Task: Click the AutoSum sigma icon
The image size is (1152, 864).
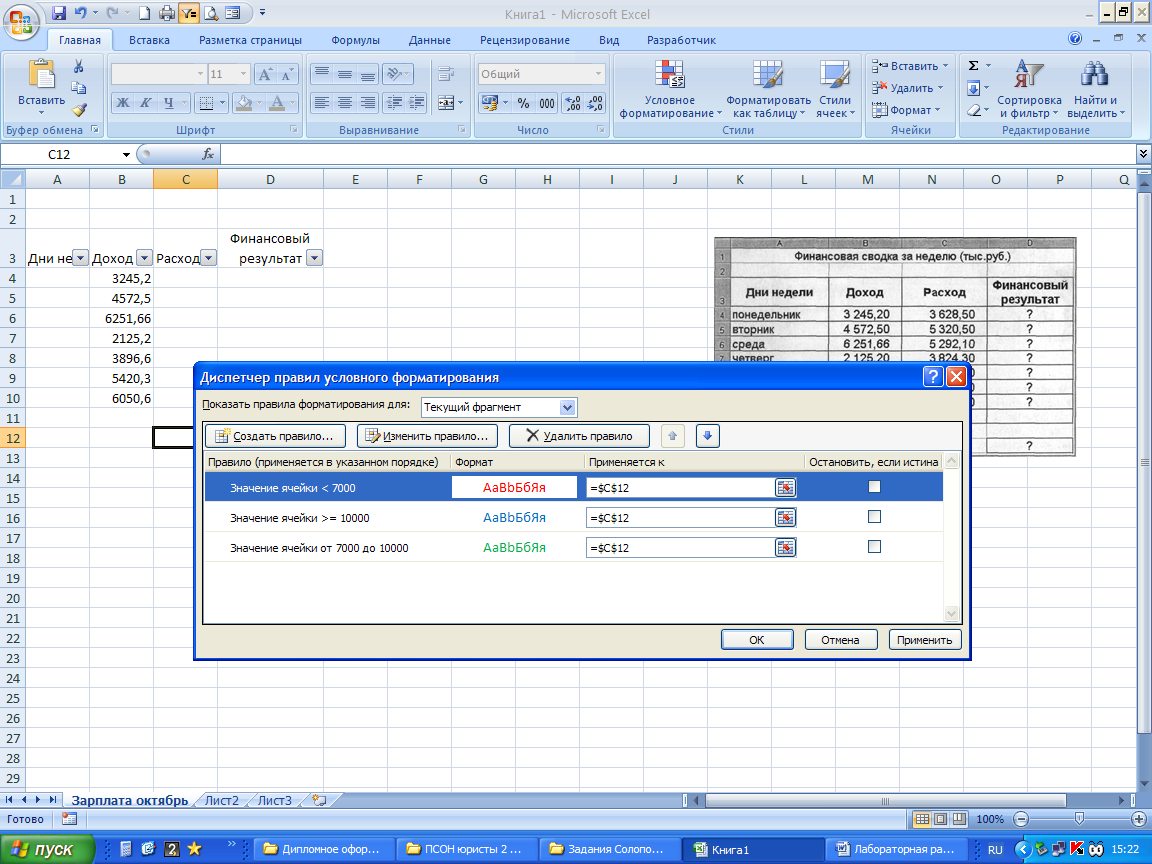Action: pyautogui.click(x=973, y=65)
